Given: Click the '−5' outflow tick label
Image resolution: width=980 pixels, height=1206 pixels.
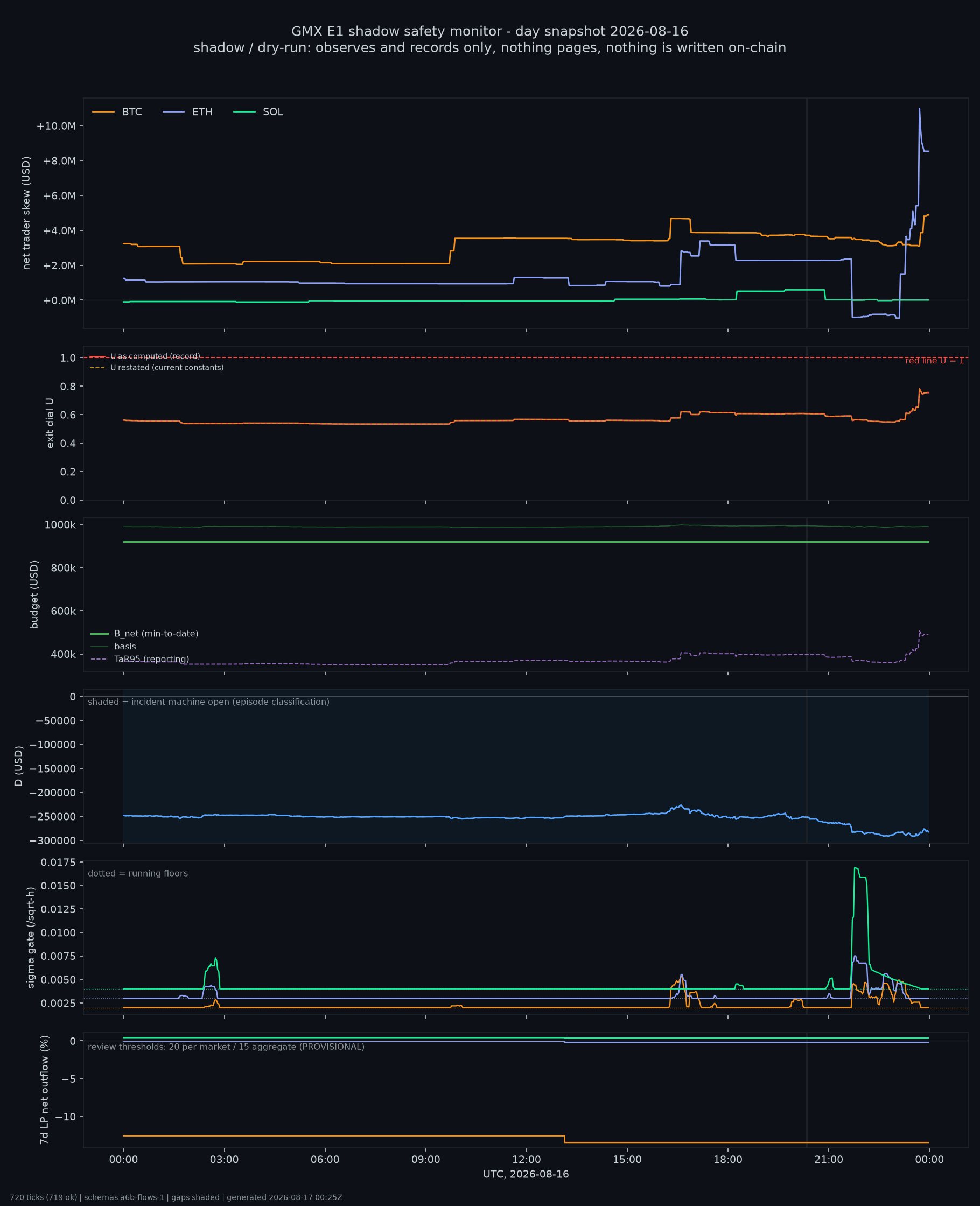Looking at the screenshot, I should coord(69,1079).
